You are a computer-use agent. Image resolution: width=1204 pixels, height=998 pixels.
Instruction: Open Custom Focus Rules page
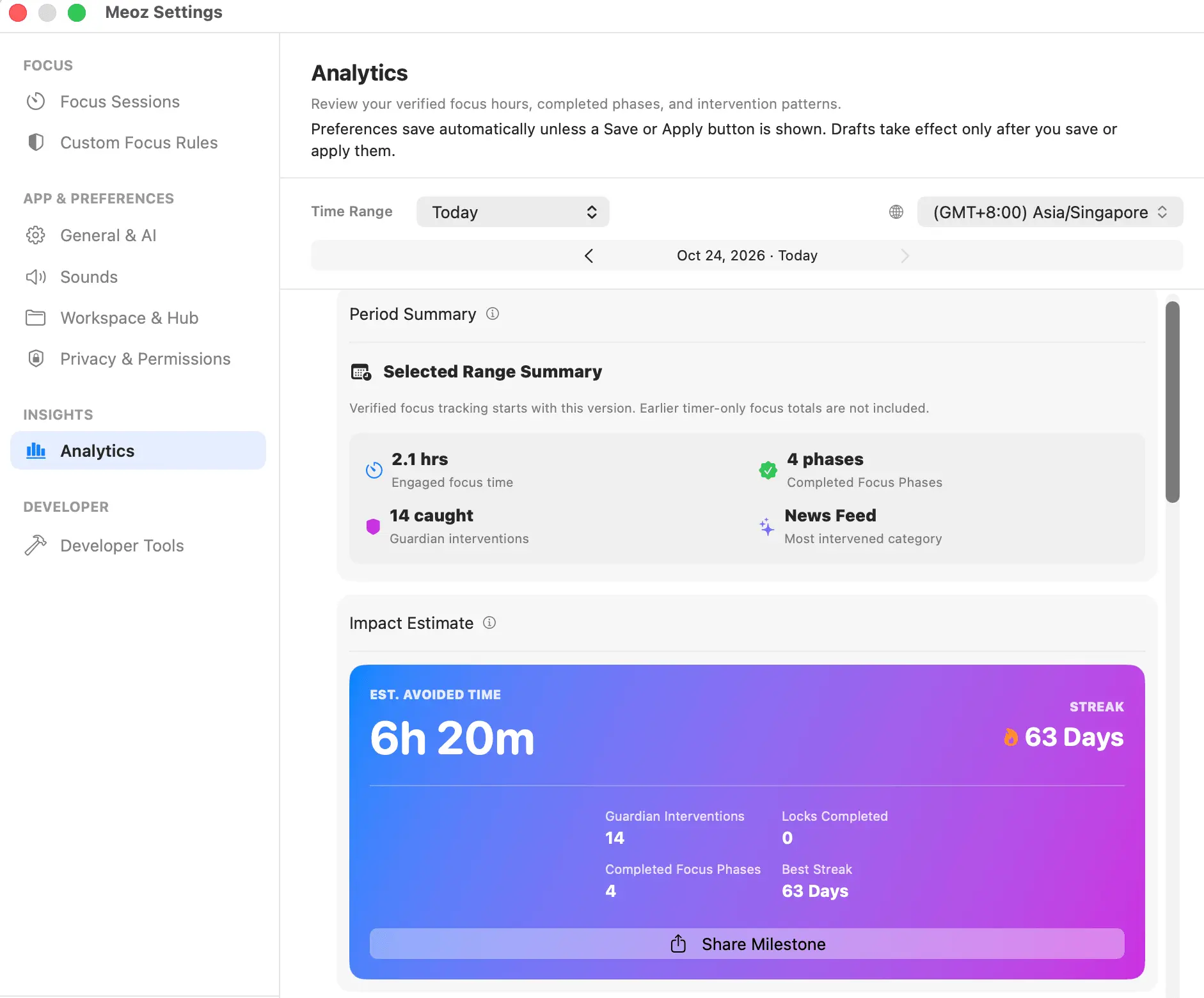point(138,143)
